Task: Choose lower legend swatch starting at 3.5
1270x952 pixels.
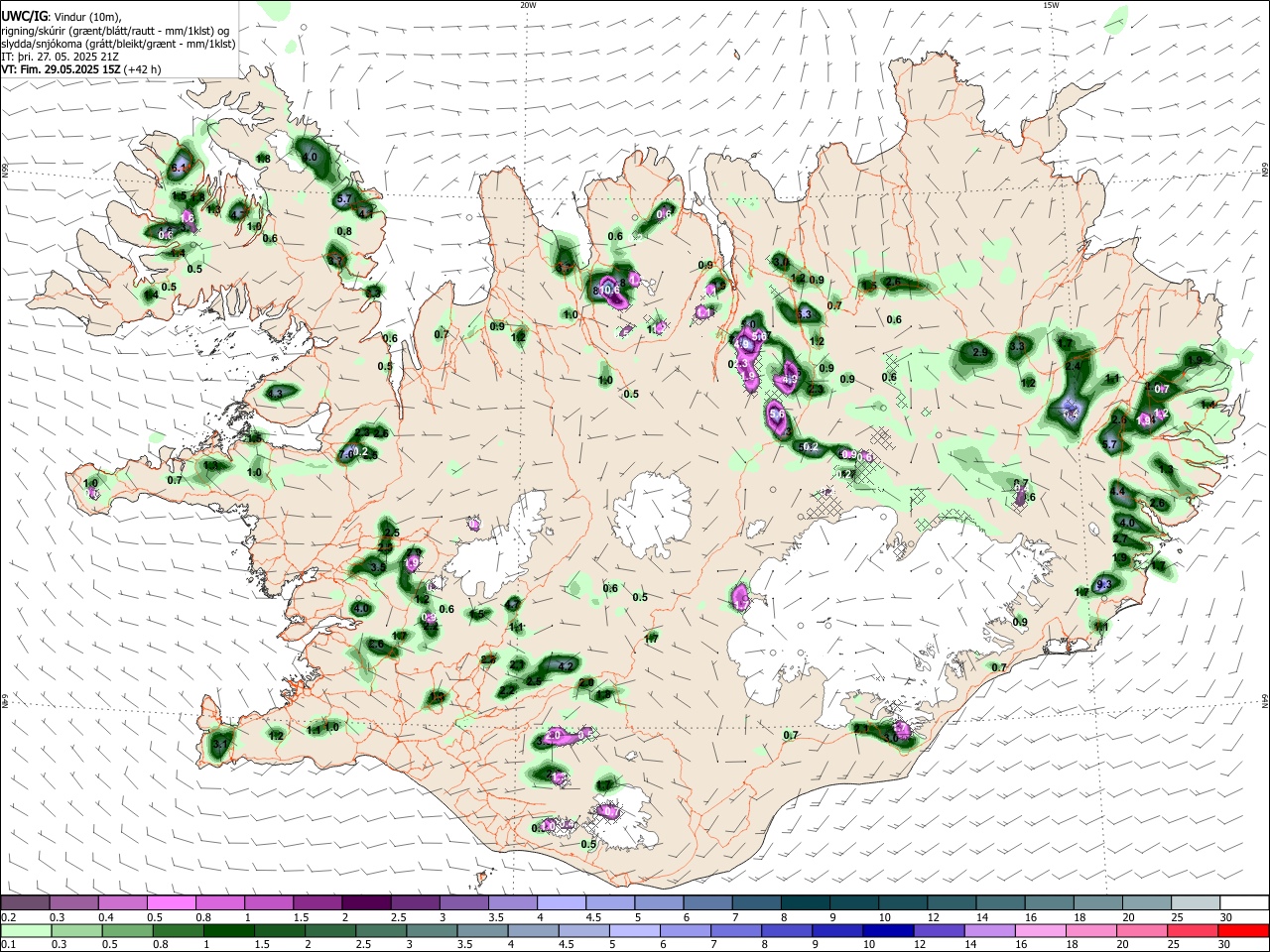Action: pos(482,930)
